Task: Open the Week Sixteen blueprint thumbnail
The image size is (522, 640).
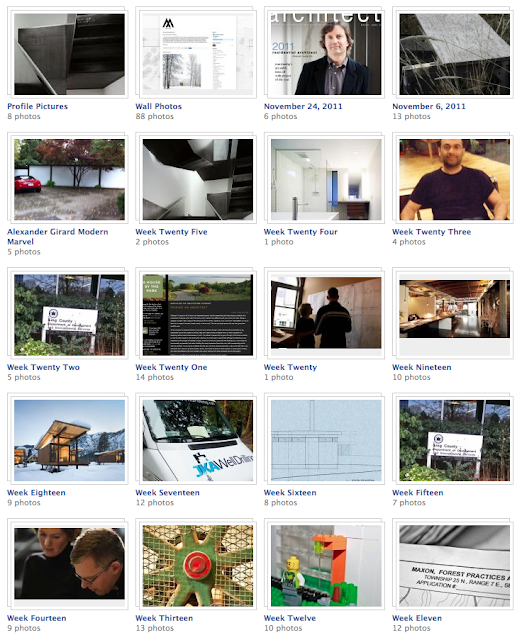Action: pos(326,440)
